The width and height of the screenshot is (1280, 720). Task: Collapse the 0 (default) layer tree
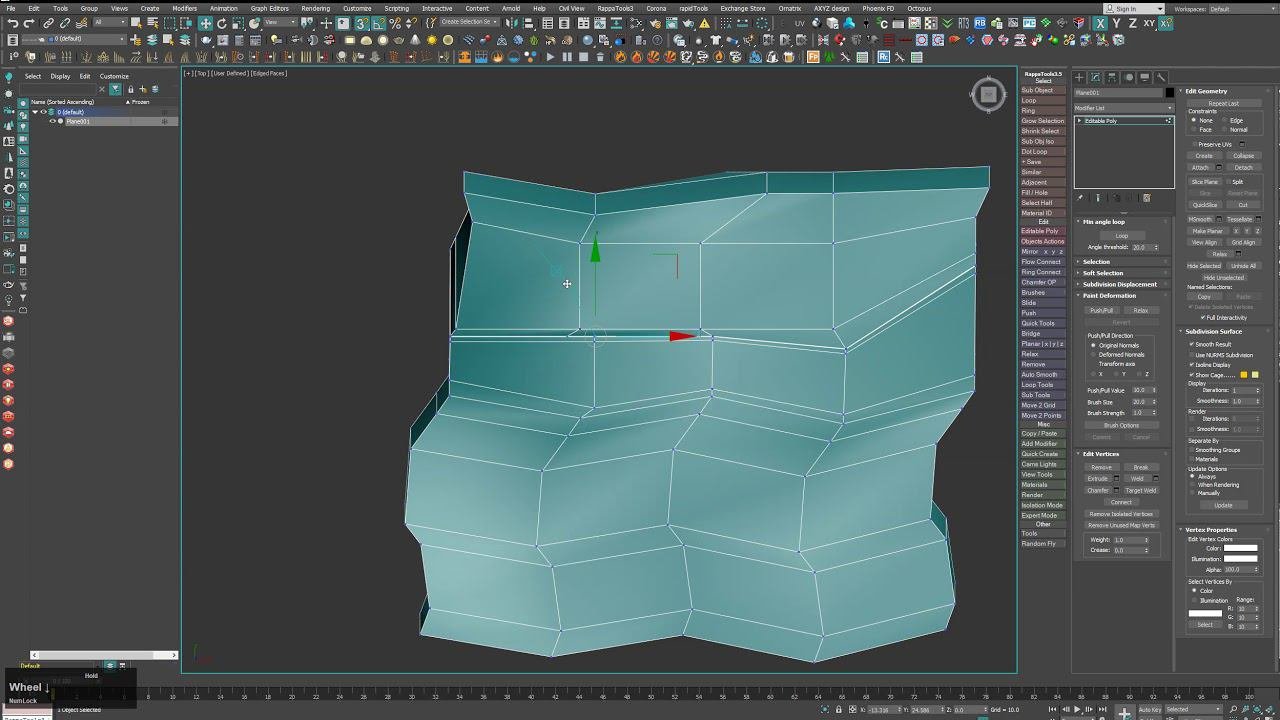pyautogui.click(x=35, y=112)
